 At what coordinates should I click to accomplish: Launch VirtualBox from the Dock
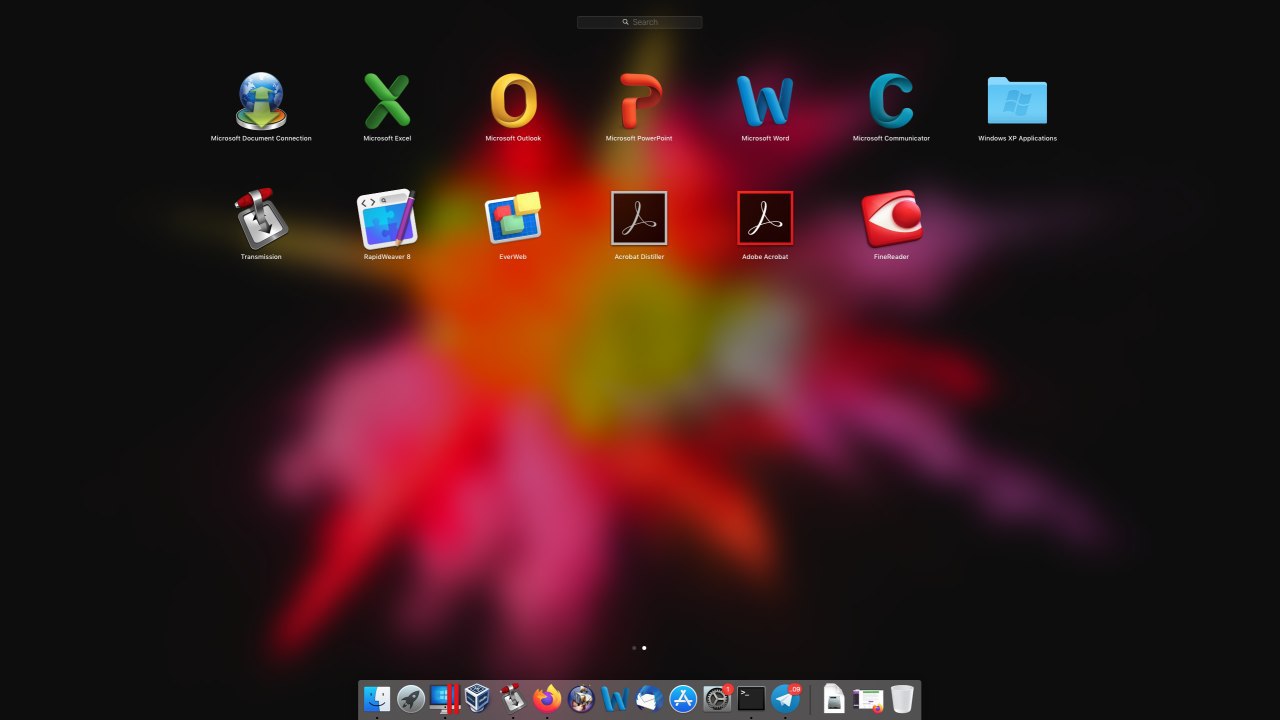pos(479,699)
